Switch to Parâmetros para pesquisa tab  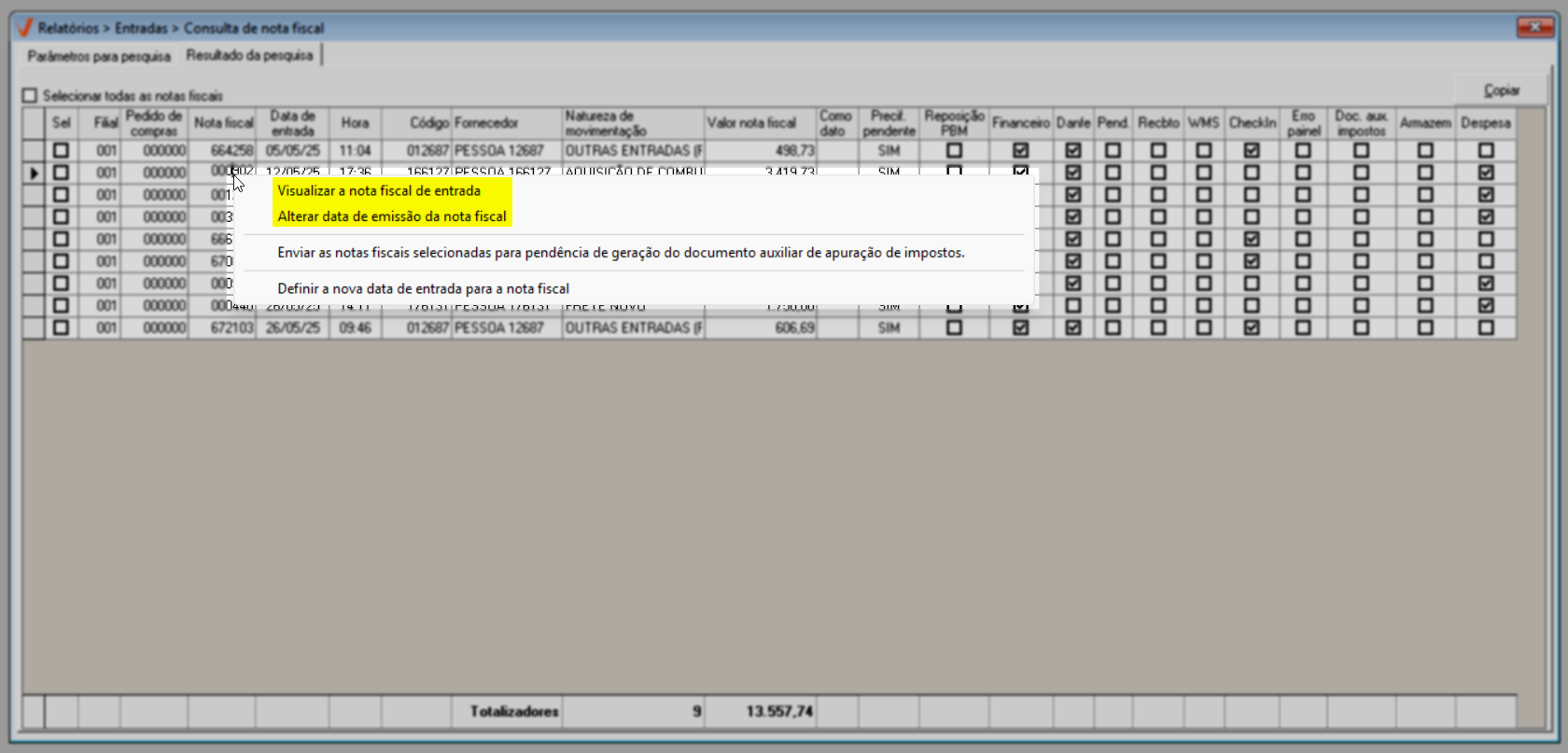[x=99, y=56]
